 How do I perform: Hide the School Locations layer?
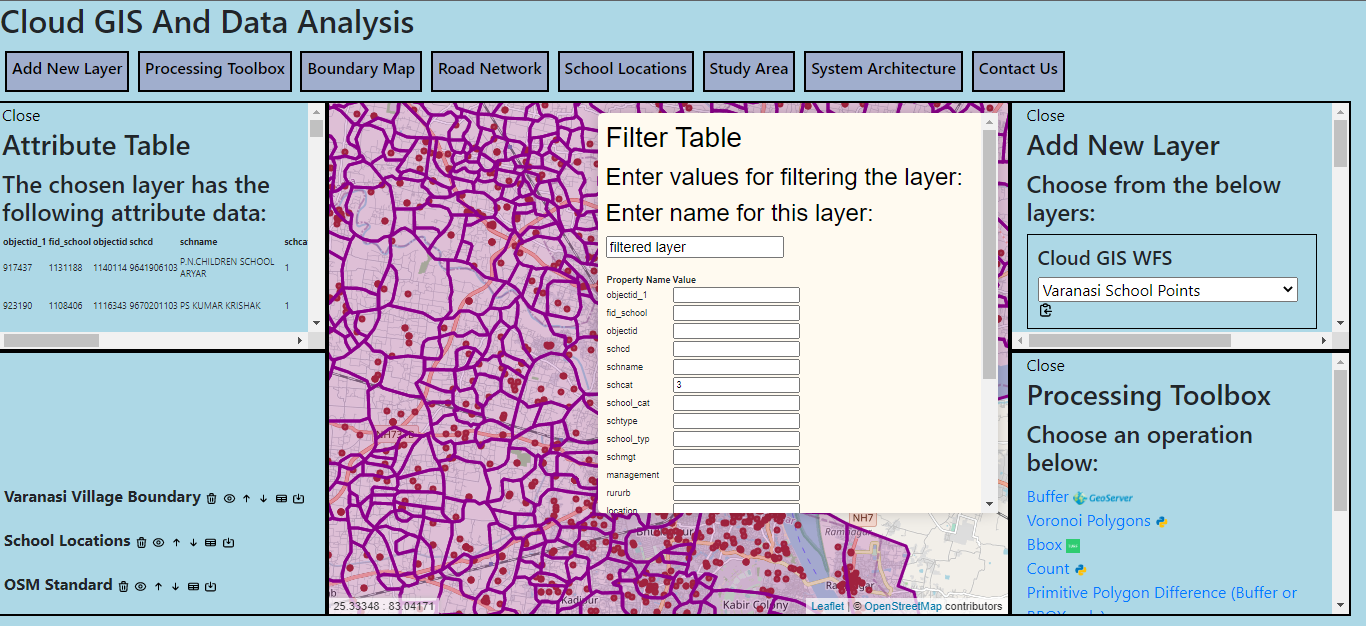[158, 542]
